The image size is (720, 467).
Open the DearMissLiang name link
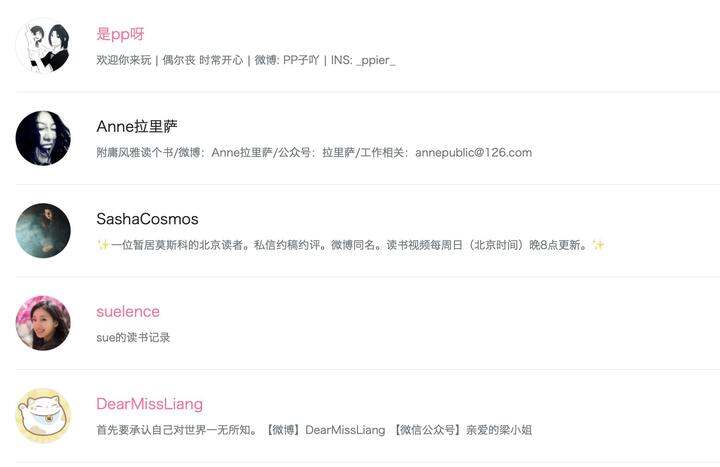[150, 404]
